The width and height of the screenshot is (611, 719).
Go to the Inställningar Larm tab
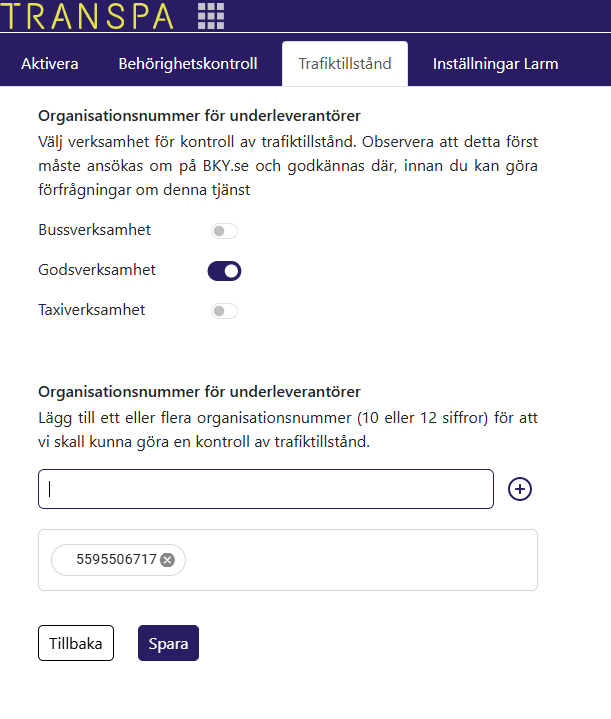[x=495, y=64]
